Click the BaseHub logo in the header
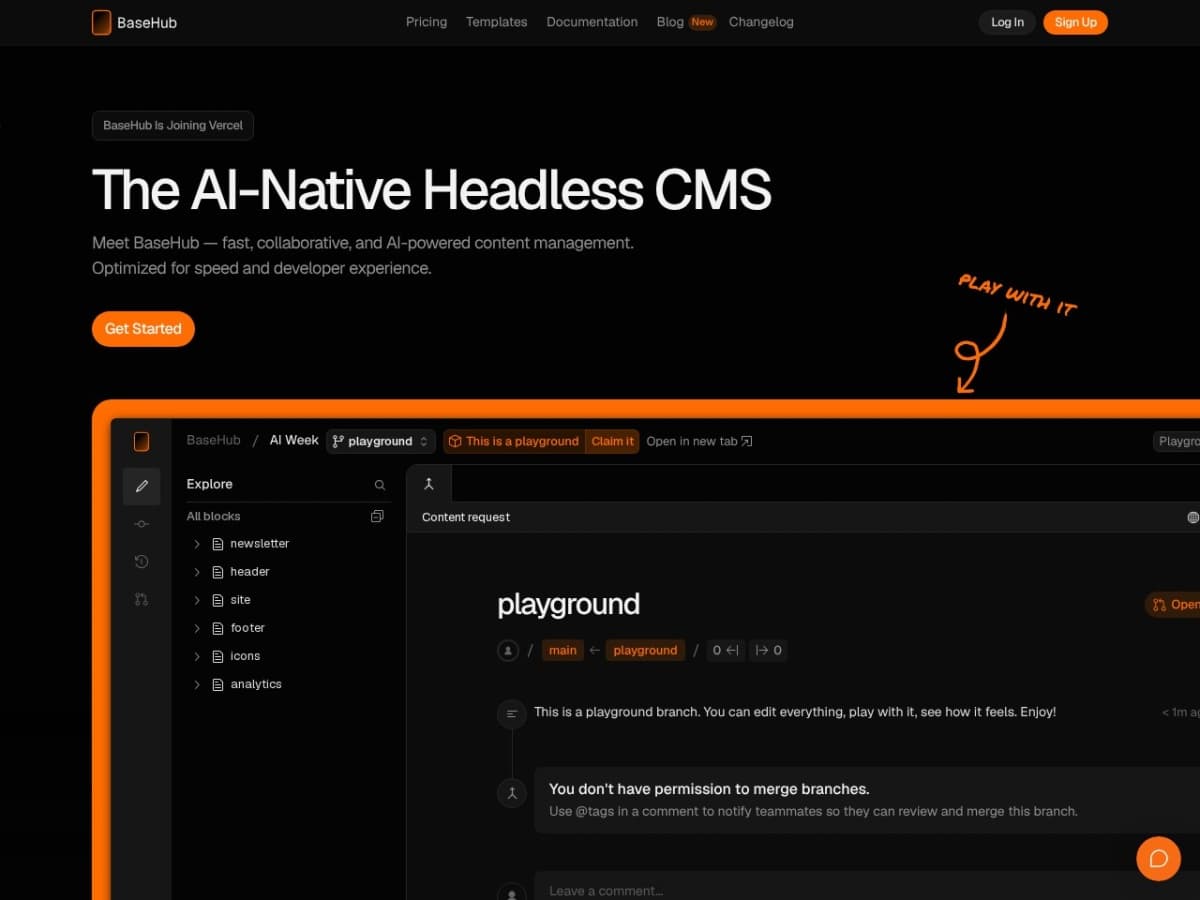Viewport: 1200px width, 900px height. coord(134,22)
